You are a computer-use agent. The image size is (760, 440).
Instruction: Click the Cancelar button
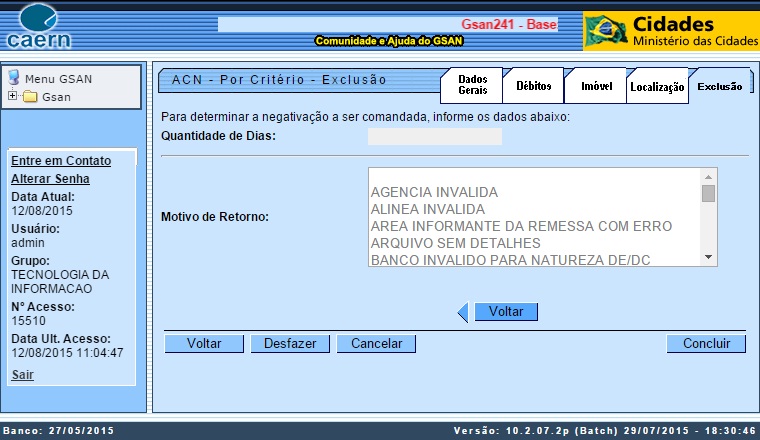[376, 344]
